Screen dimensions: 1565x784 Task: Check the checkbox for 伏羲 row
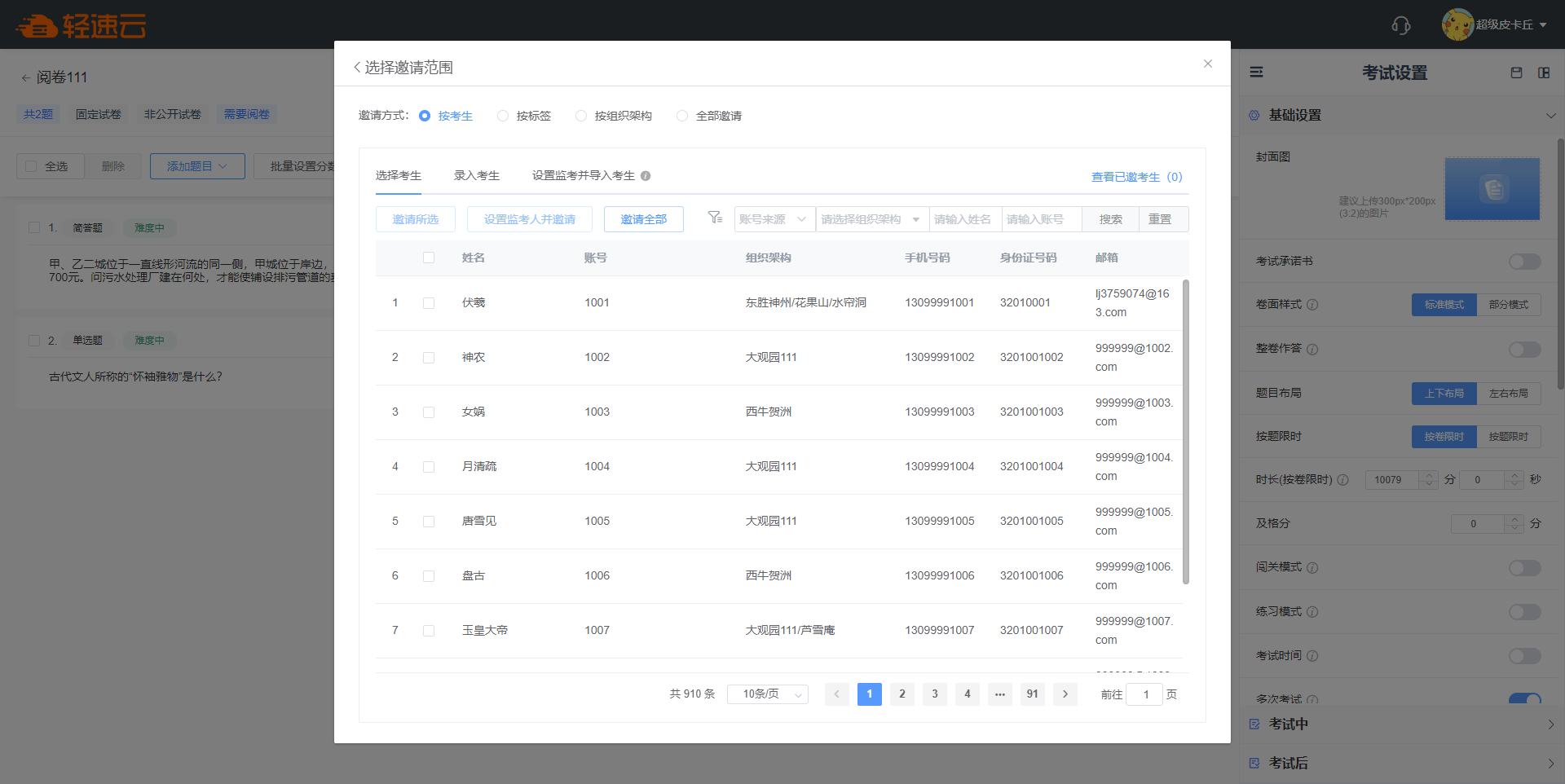pos(429,303)
